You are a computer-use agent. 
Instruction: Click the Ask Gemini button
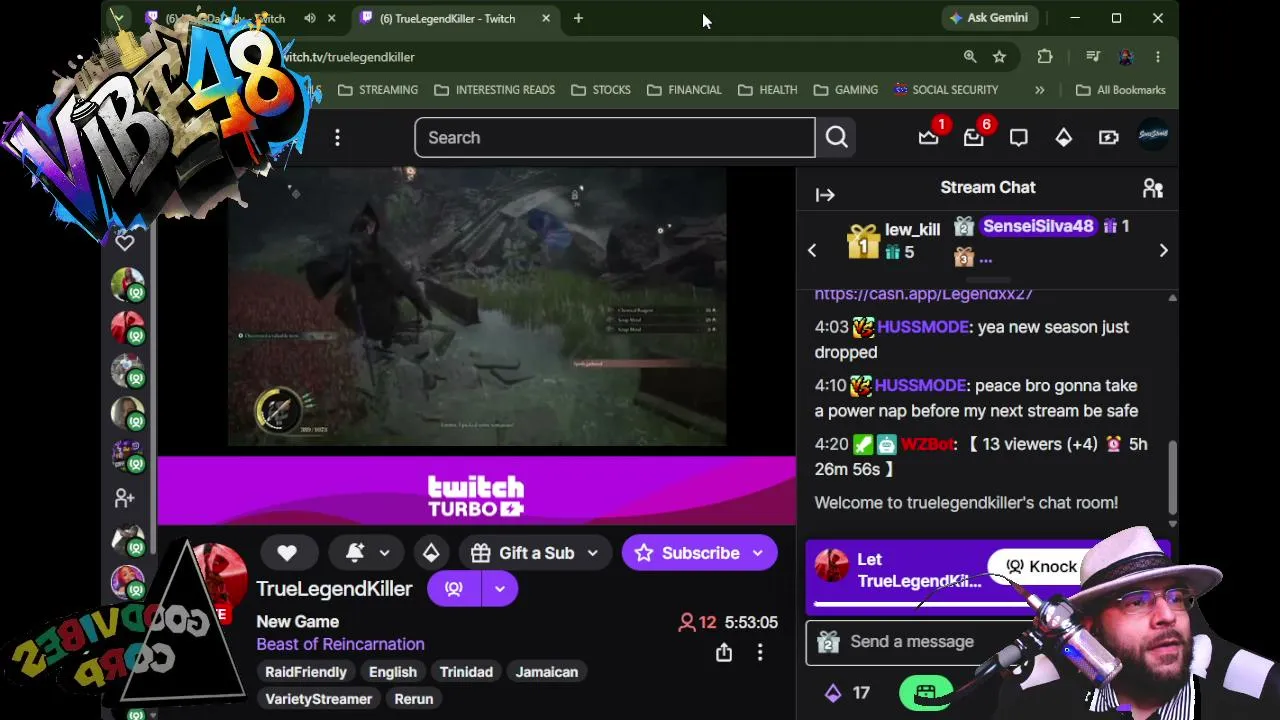988,18
